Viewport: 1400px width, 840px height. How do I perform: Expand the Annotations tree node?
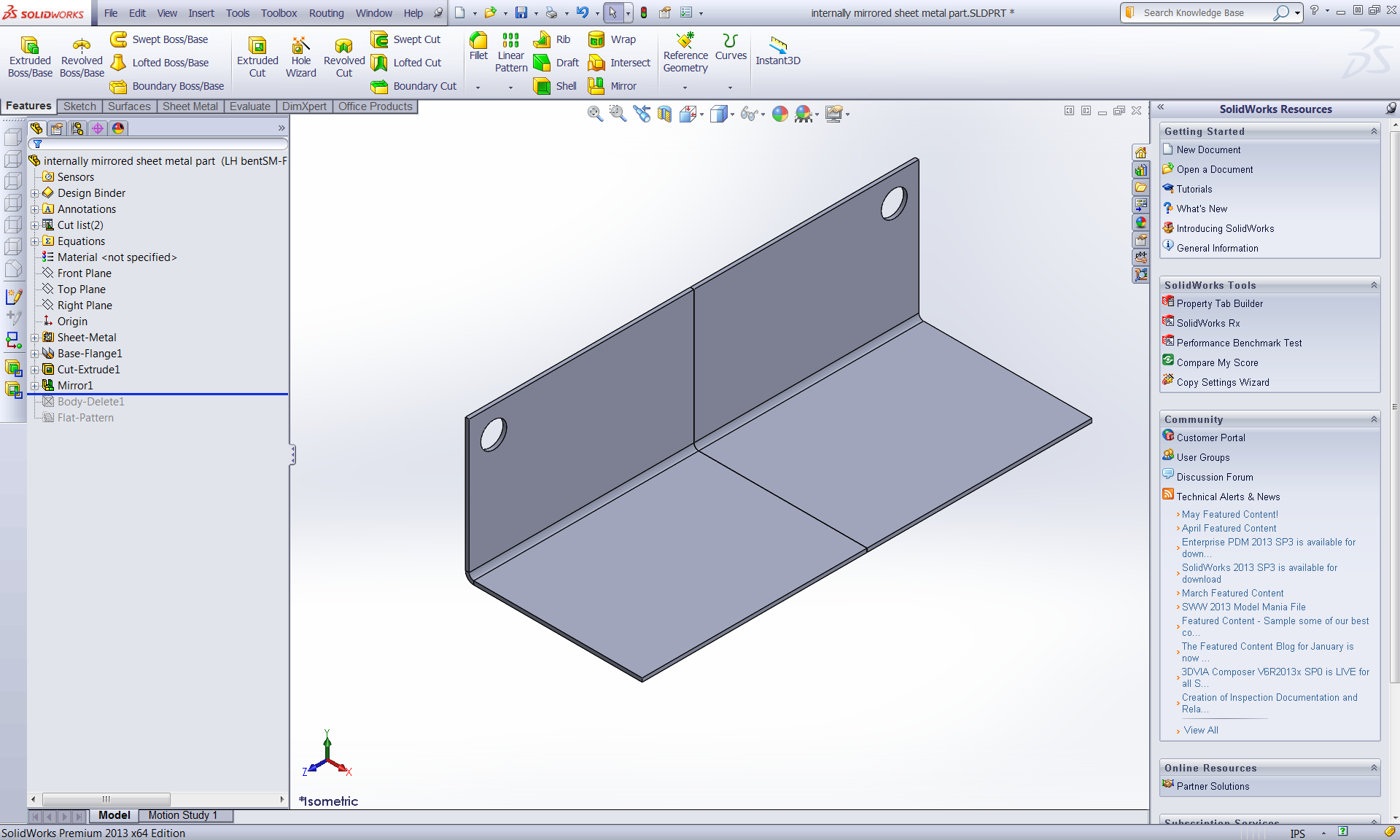click(x=34, y=209)
